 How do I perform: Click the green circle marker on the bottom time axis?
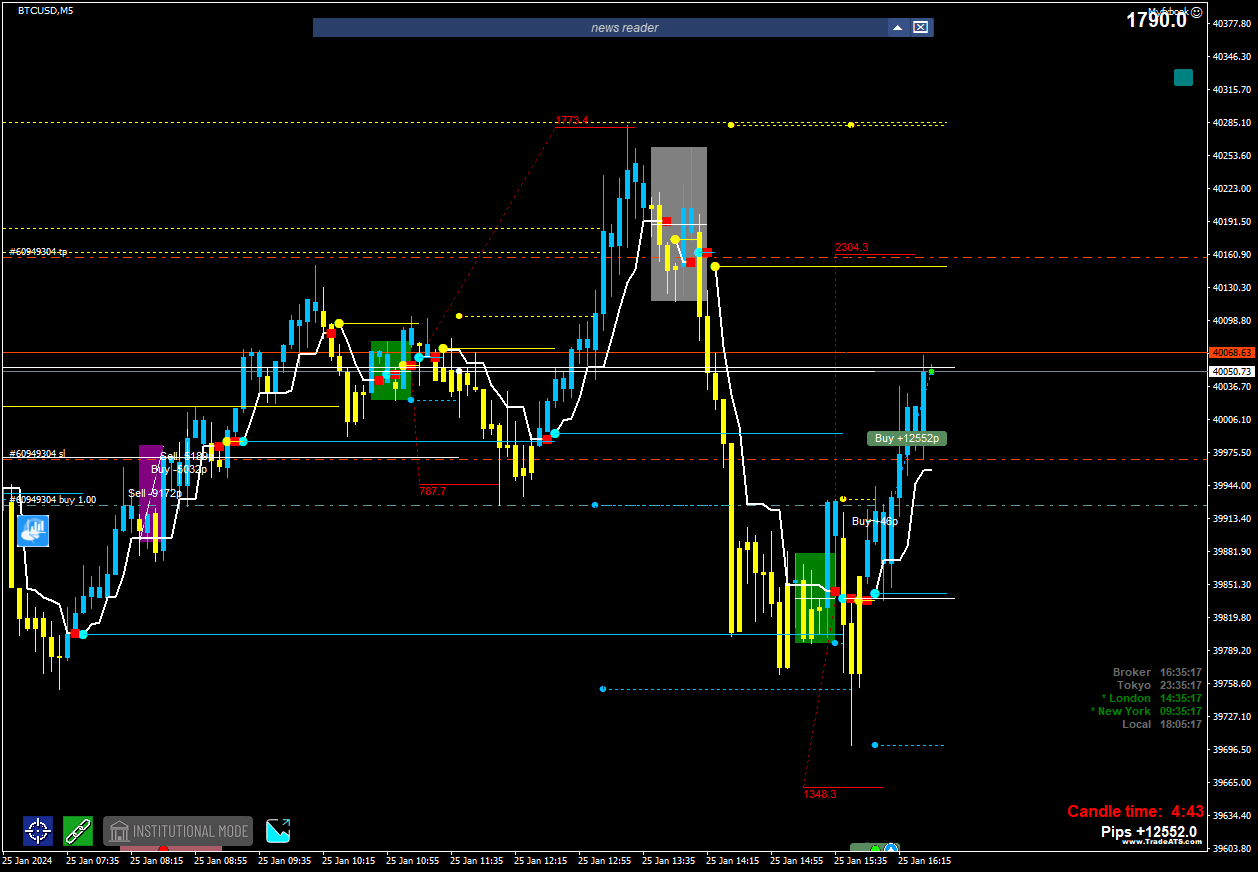tap(875, 849)
